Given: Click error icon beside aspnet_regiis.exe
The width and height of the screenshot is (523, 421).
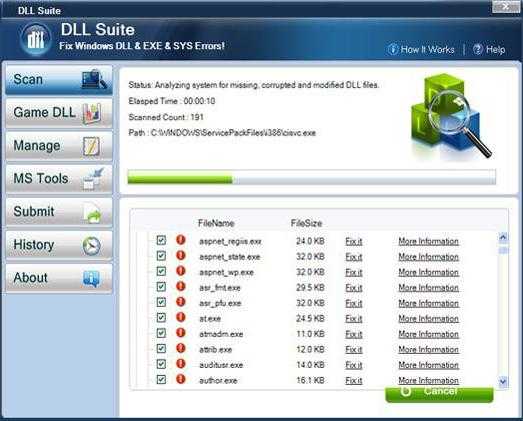Looking at the screenshot, I should pyautogui.click(x=181, y=240).
